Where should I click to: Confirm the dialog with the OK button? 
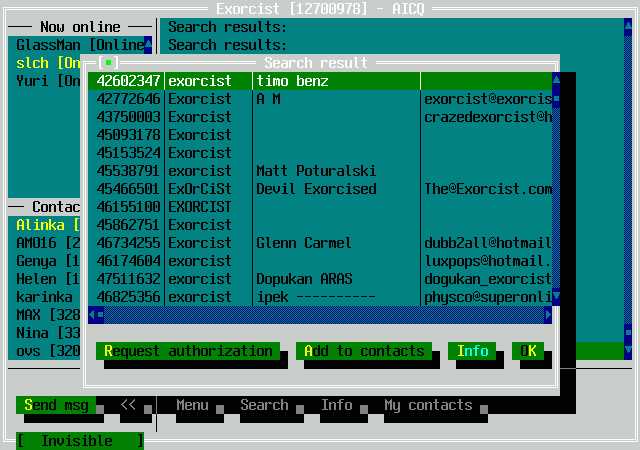(528, 351)
